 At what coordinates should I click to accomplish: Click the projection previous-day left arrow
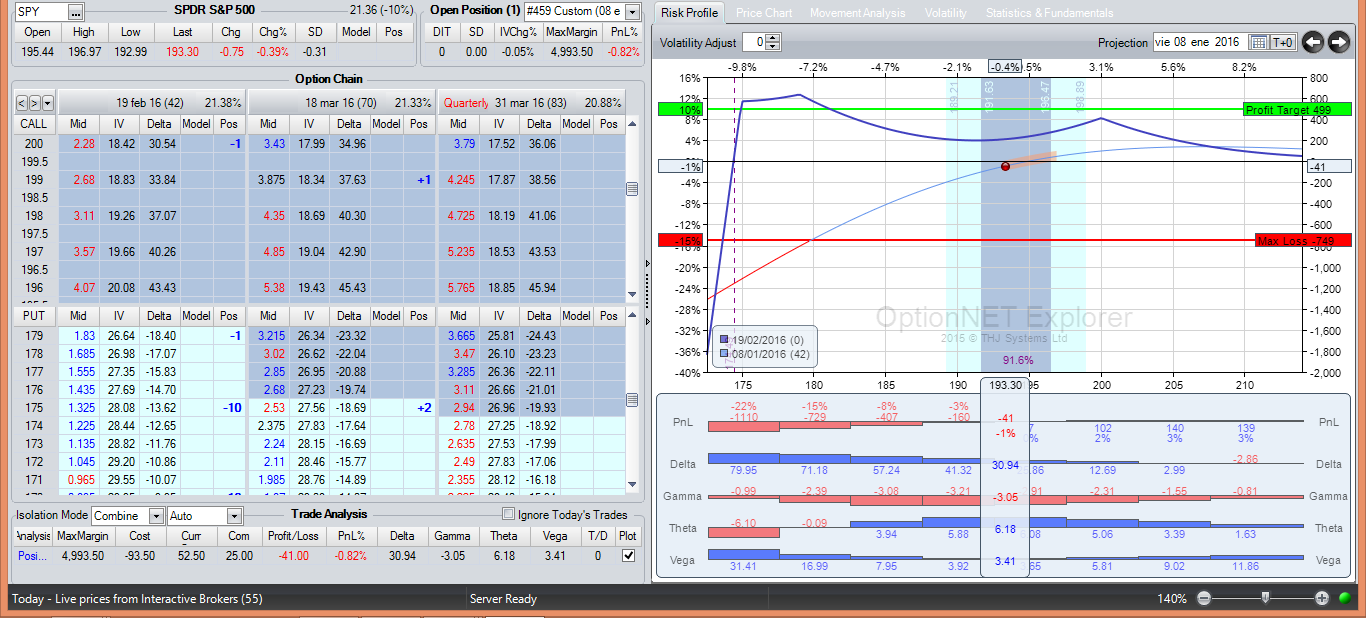click(x=1313, y=42)
